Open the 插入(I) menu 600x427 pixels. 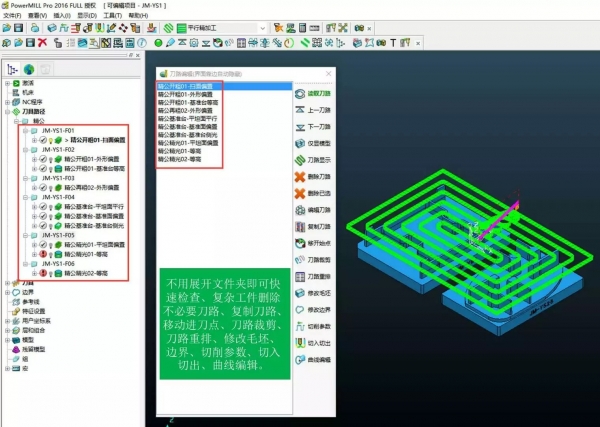(62, 16)
